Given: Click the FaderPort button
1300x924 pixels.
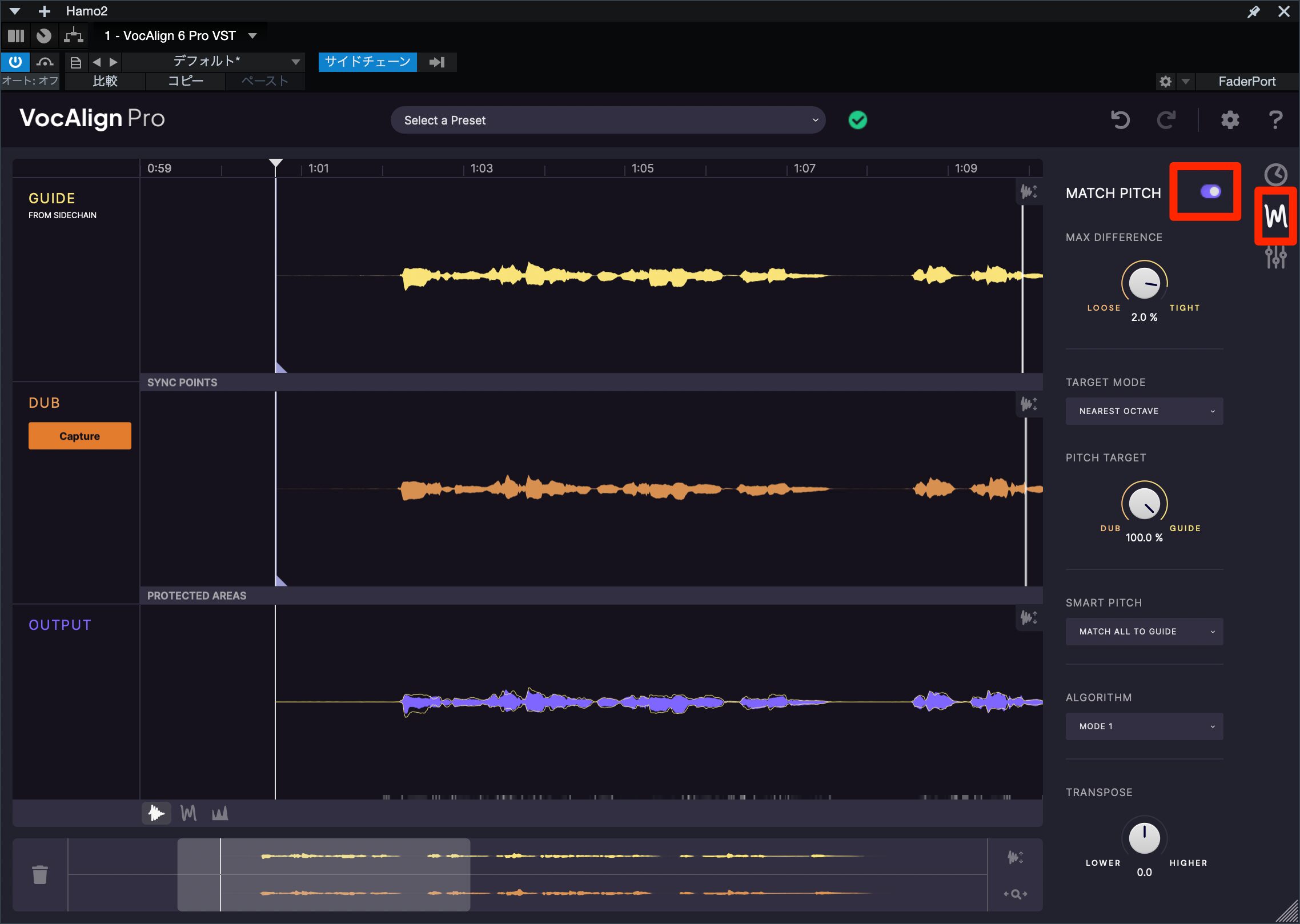Looking at the screenshot, I should pos(1247,81).
